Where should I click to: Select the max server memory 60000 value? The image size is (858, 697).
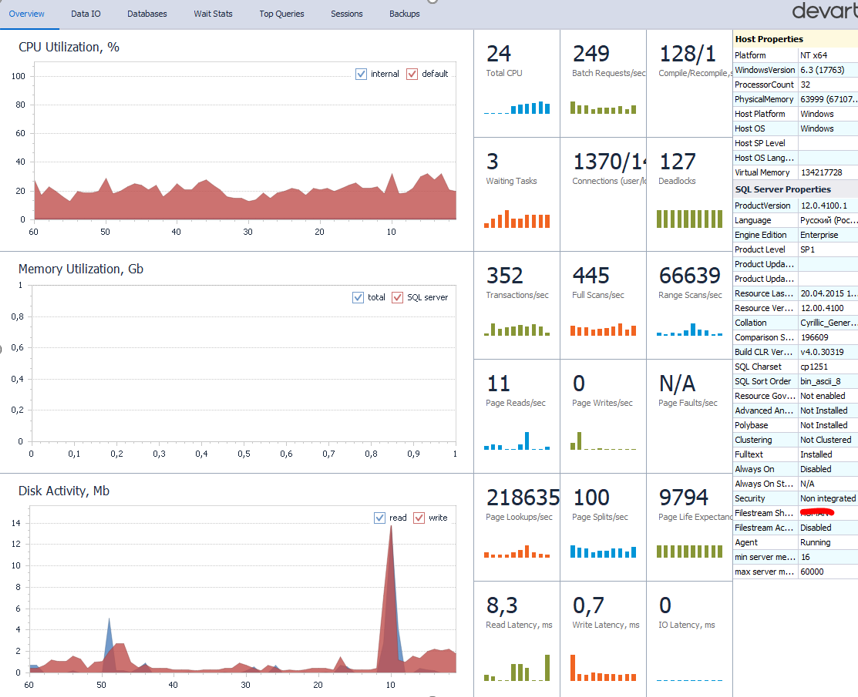click(811, 572)
